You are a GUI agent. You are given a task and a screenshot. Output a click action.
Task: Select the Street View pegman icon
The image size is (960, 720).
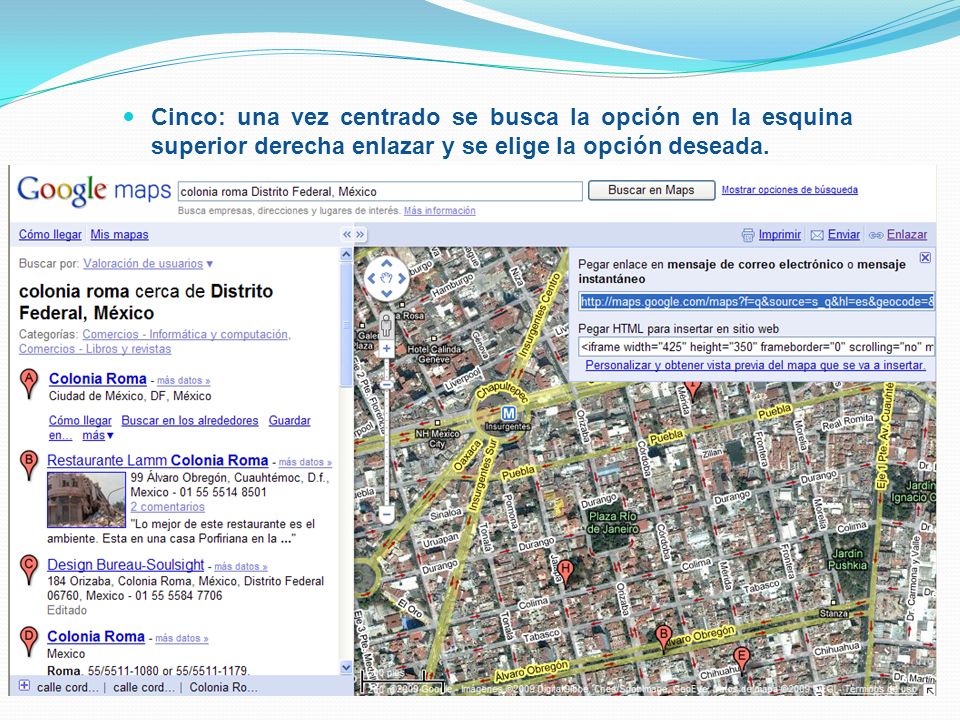click(x=386, y=323)
